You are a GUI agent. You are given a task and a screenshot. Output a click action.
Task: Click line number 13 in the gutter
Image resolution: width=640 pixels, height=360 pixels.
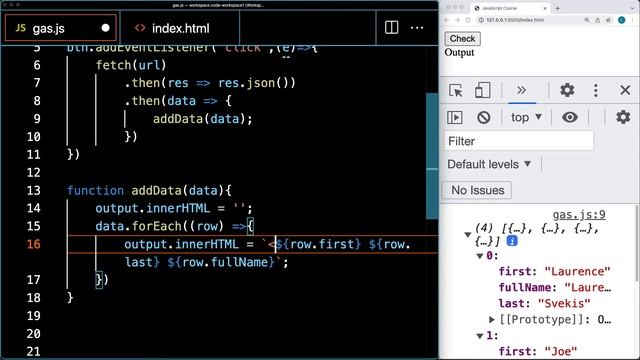tap(33, 191)
